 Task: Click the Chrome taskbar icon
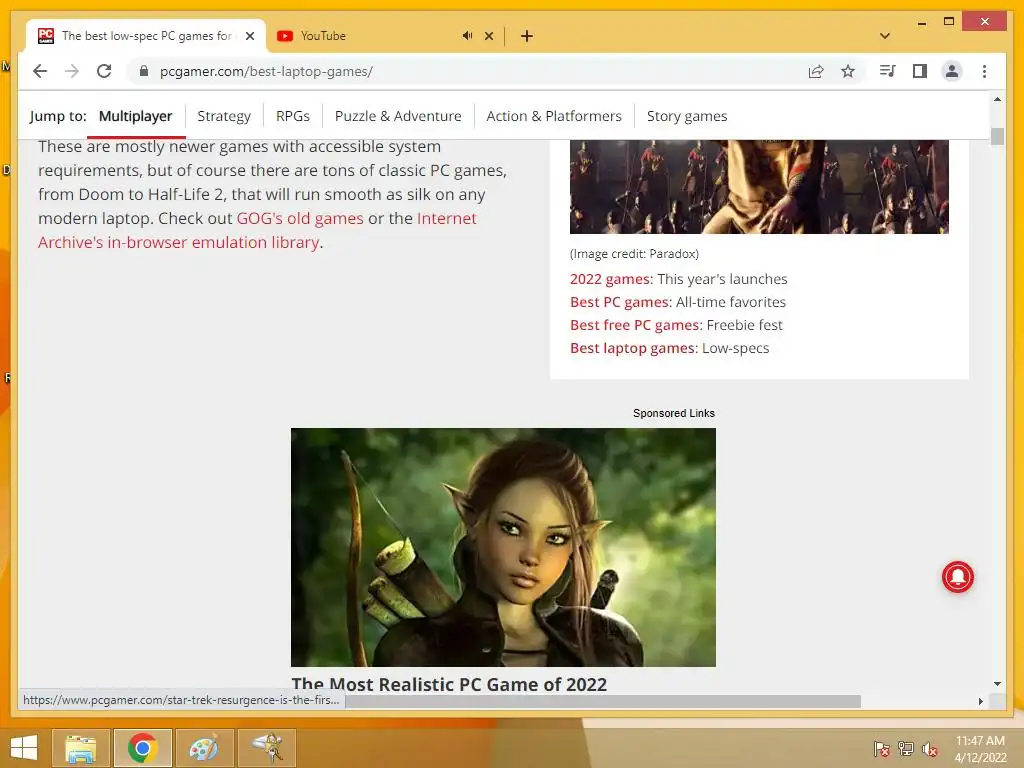coord(142,748)
